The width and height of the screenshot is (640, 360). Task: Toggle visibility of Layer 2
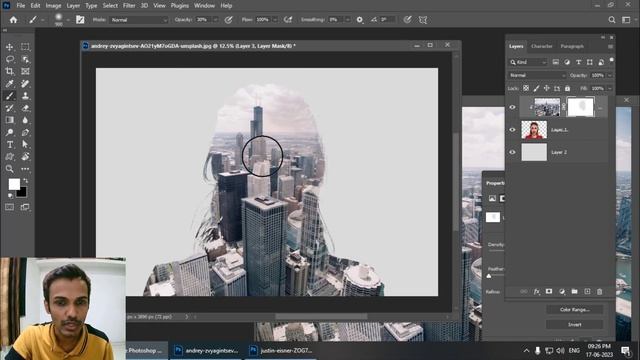512,152
